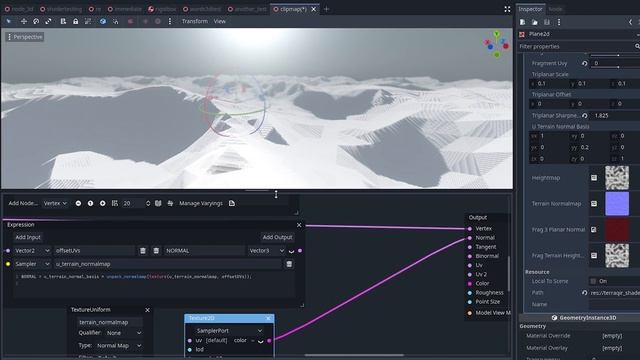Click Manage Varyings button

201,203
